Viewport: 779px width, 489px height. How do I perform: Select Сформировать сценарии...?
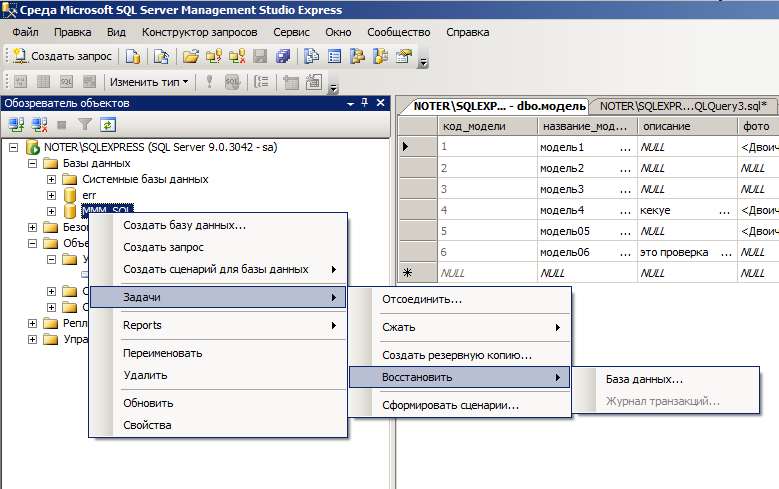[x=460, y=405]
